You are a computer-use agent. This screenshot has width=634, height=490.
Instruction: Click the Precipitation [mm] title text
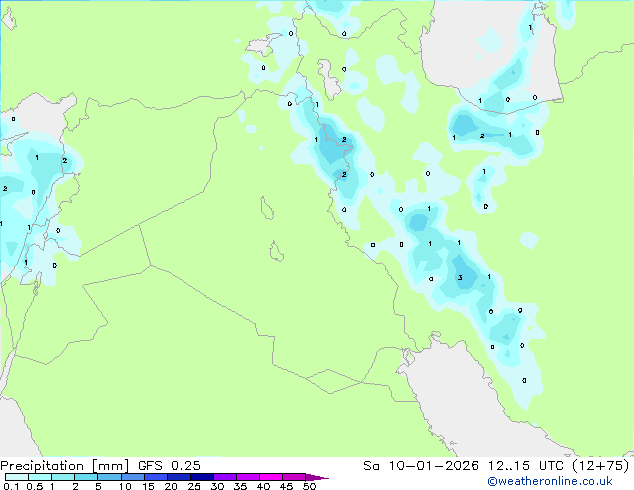click(65, 466)
